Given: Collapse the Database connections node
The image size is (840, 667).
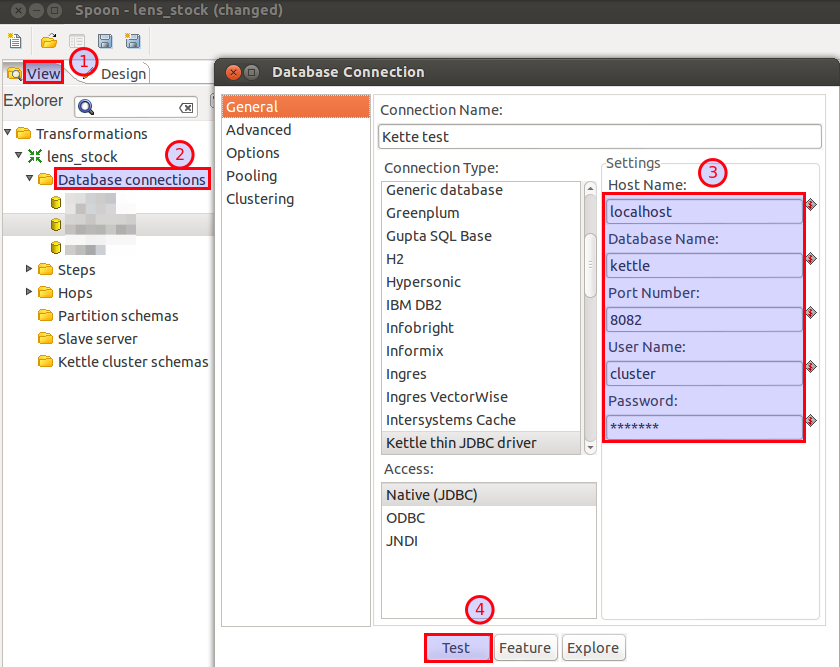Looking at the screenshot, I should (x=29, y=178).
